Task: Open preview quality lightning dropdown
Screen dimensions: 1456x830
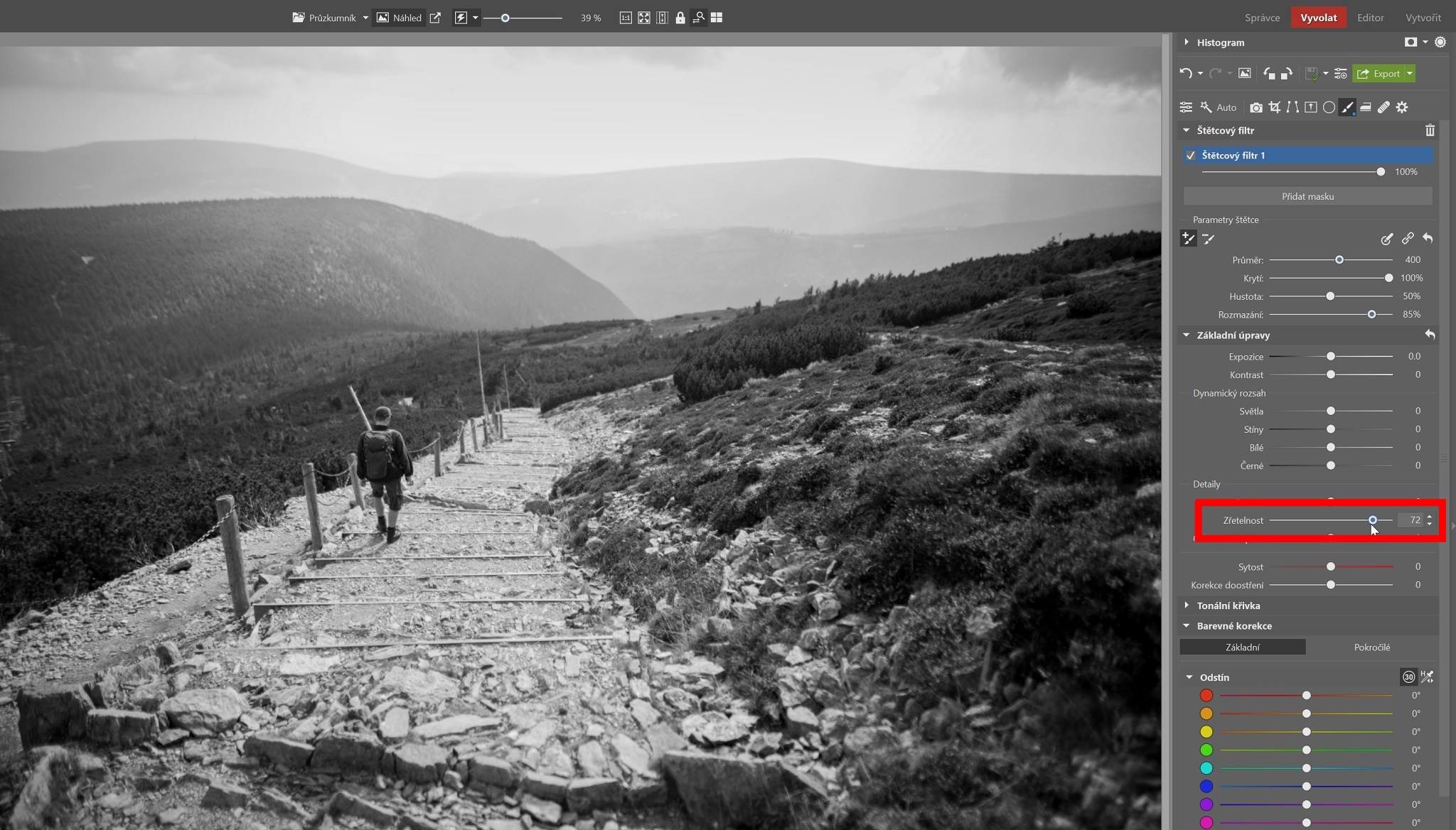Action: [x=475, y=18]
